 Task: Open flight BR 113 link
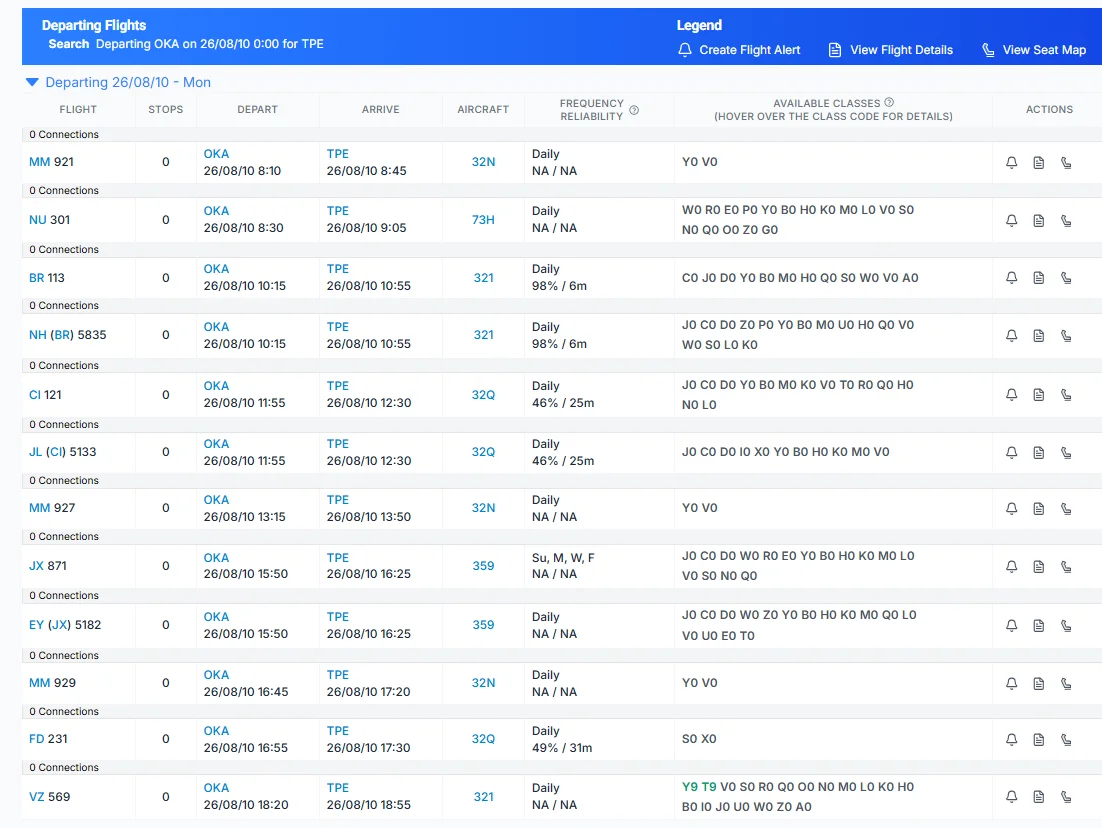(x=46, y=278)
